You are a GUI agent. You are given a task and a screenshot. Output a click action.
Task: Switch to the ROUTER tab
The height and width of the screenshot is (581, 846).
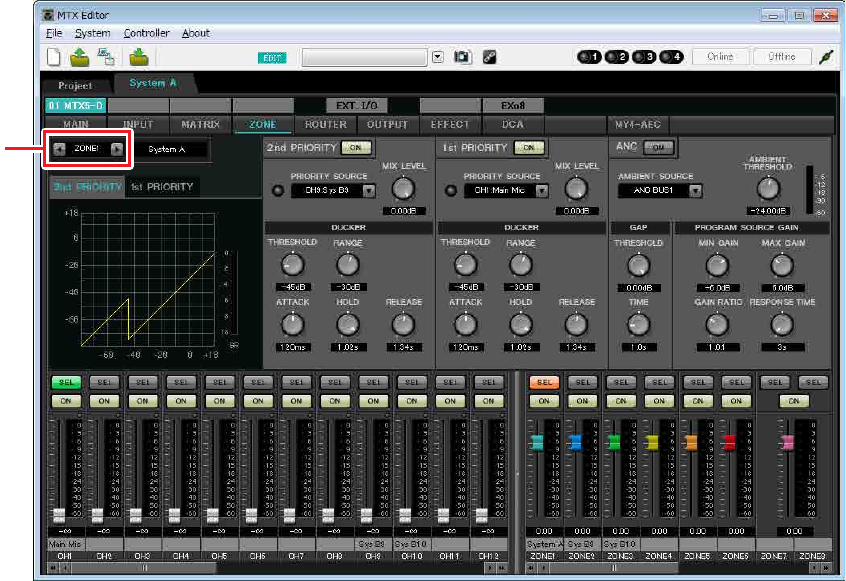click(326, 125)
